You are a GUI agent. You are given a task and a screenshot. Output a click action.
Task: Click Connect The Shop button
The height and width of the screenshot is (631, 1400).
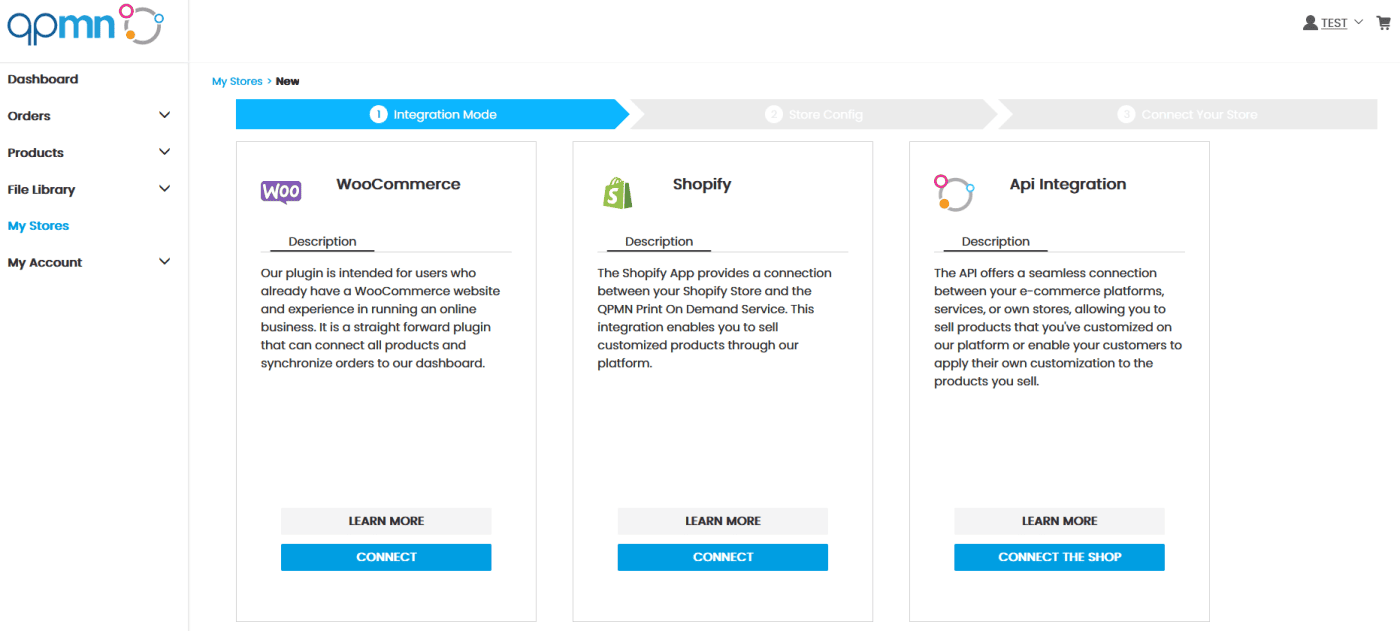tap(1059, 557)
